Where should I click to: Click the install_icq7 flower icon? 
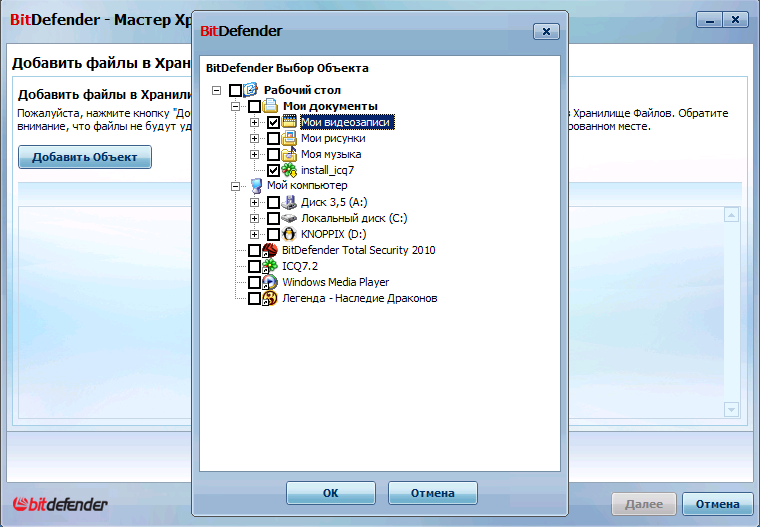(289, 170)
